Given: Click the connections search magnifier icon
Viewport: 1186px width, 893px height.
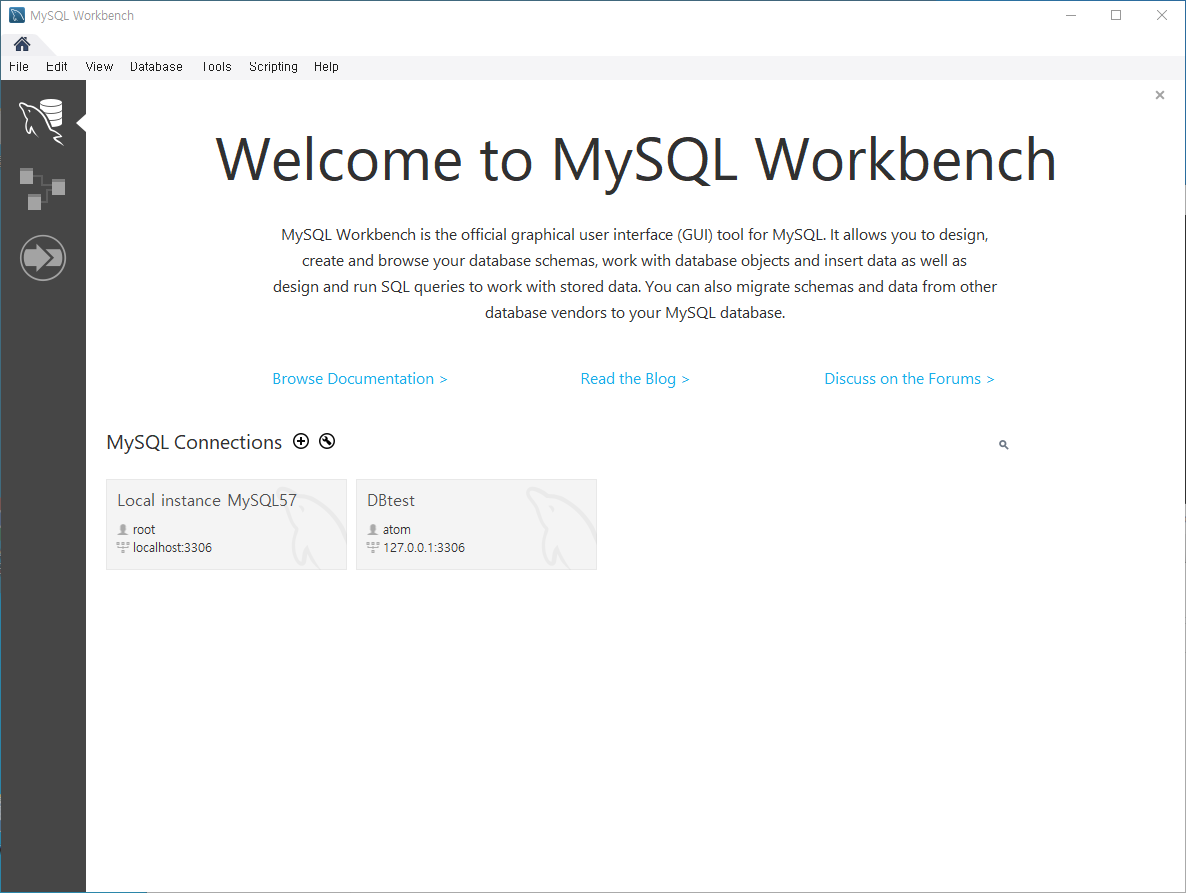Looking at the screenshot, I should point(1004,445).
